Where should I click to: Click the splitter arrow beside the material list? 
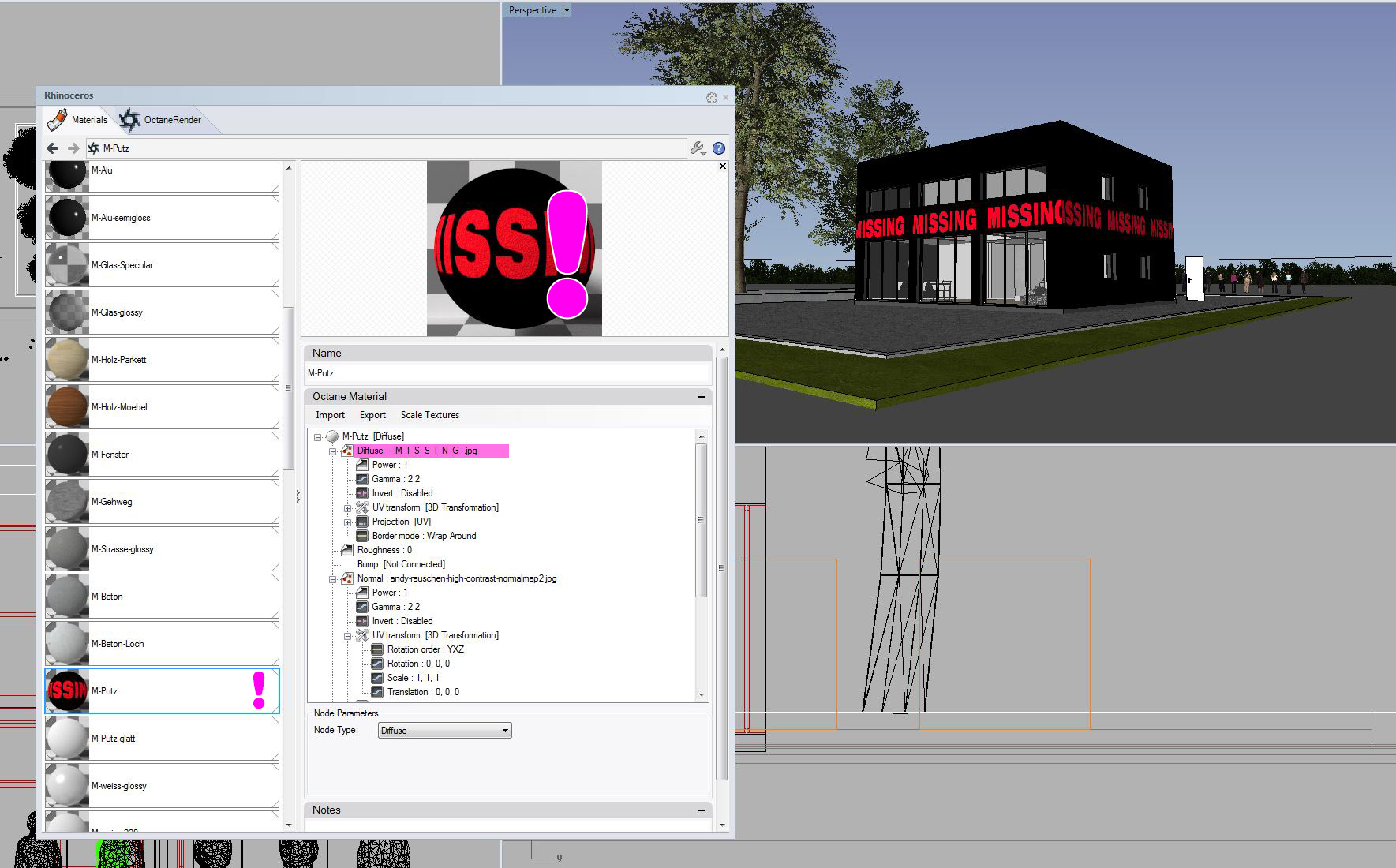298,496
